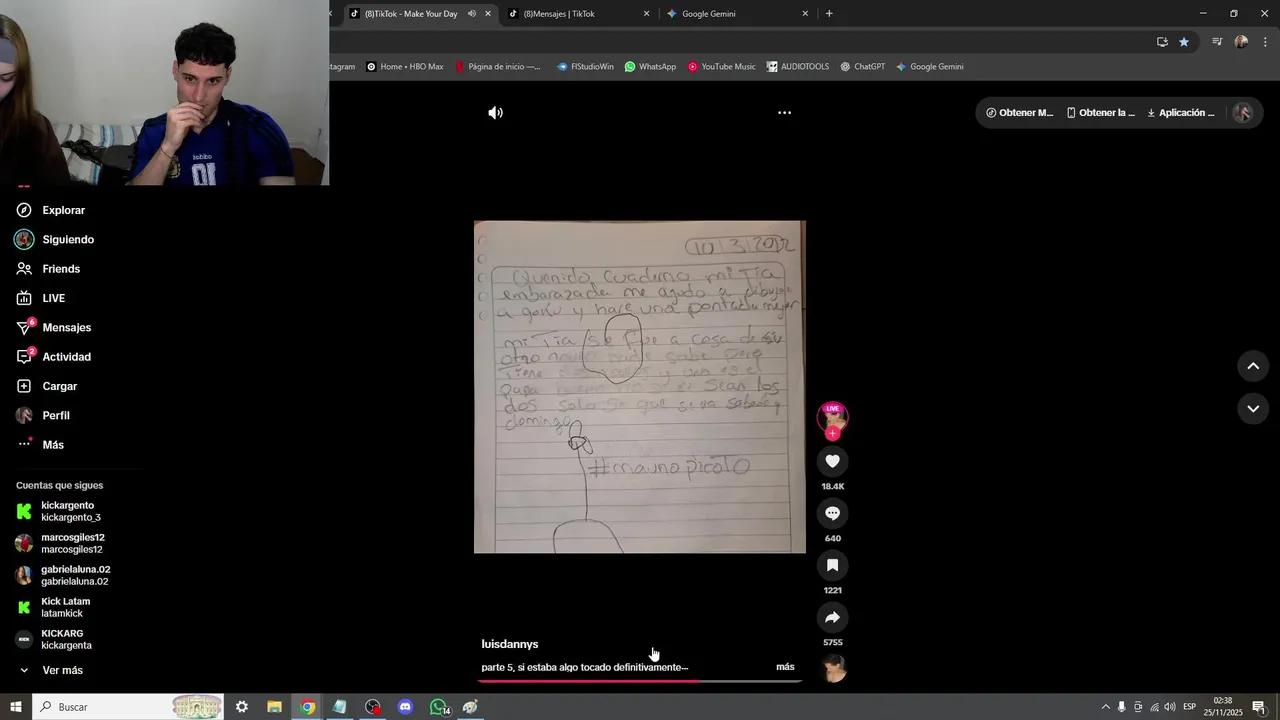The height and width of the screenshot is (720, 1280).
Task: Open the comments with the 640 bubble
Action: point(832,513)
